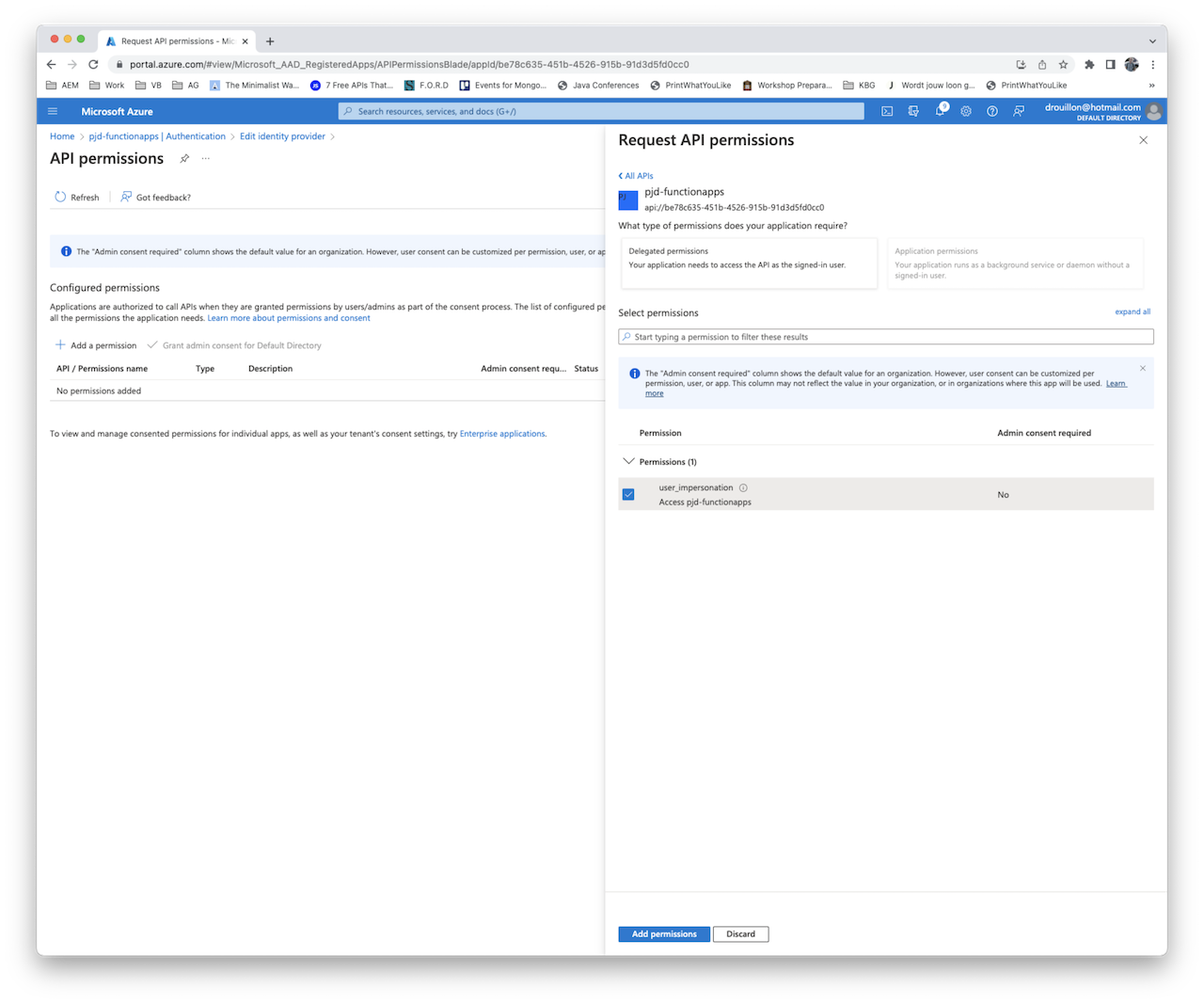The width and height of the screenshot is (1204, 1004).
Task: Click expand all permissions
Action: (x=1133, y=311)
